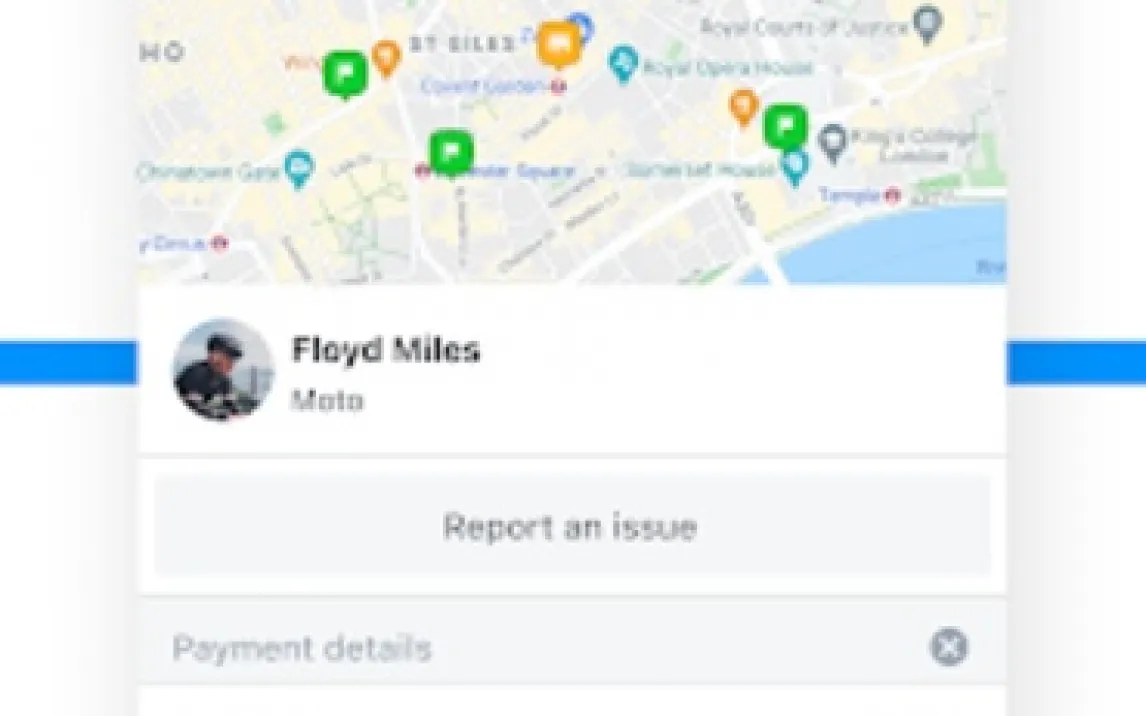Click the orange pin left of King's College
Viewport: 1146px width, 716px height.
coord(743,107)
